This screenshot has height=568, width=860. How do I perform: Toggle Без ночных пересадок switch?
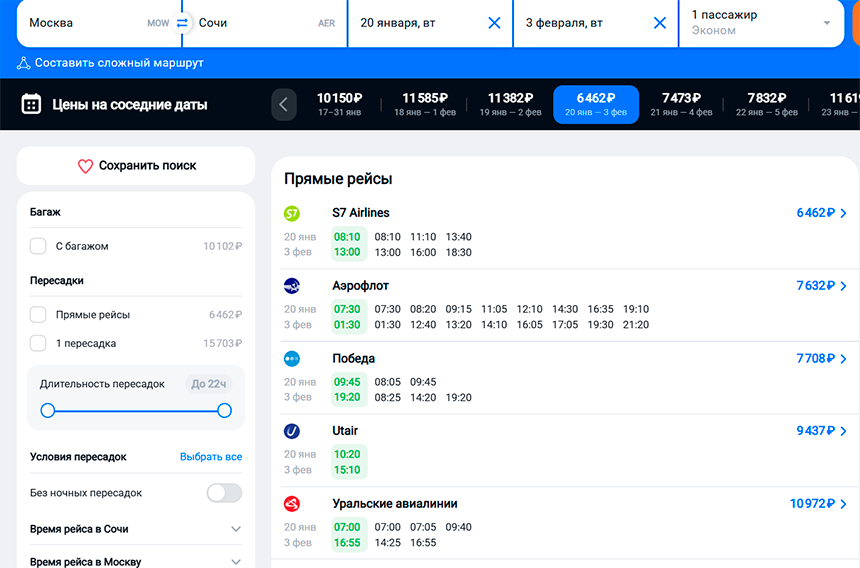click(224, 493)
